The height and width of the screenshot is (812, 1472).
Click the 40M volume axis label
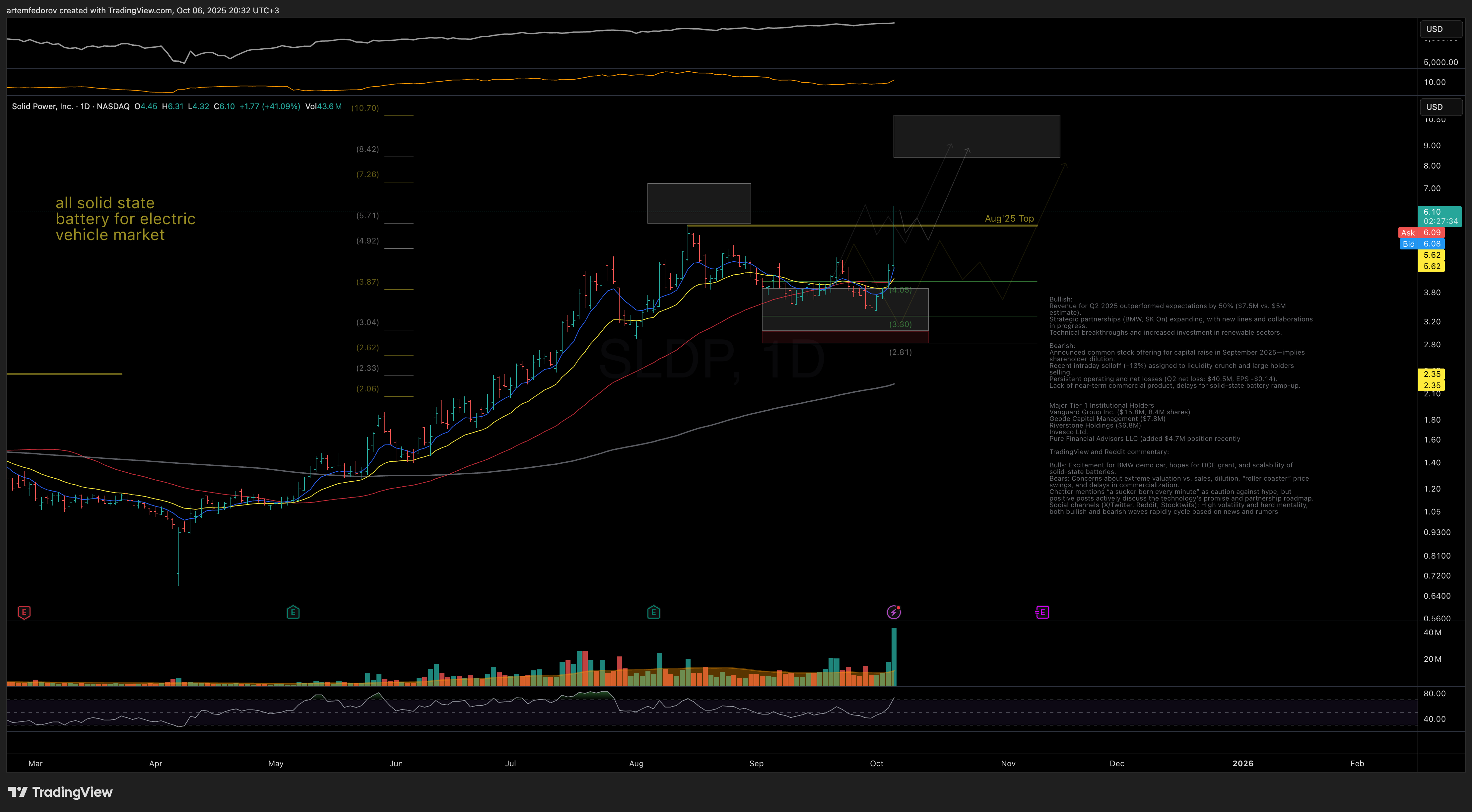click(x=1433, y=633)
